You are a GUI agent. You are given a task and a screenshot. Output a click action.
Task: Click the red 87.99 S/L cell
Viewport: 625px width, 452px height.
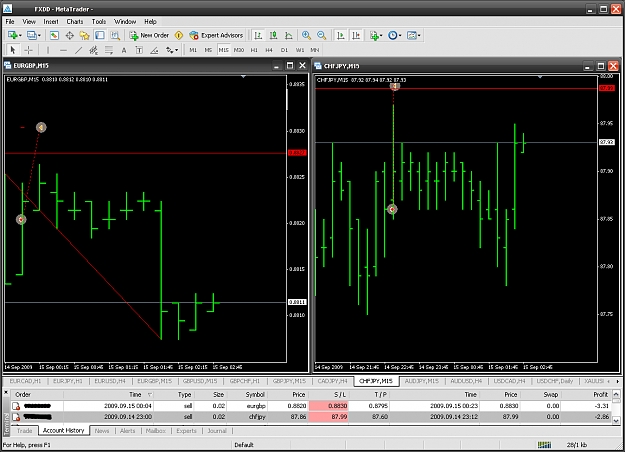(328, 417)
